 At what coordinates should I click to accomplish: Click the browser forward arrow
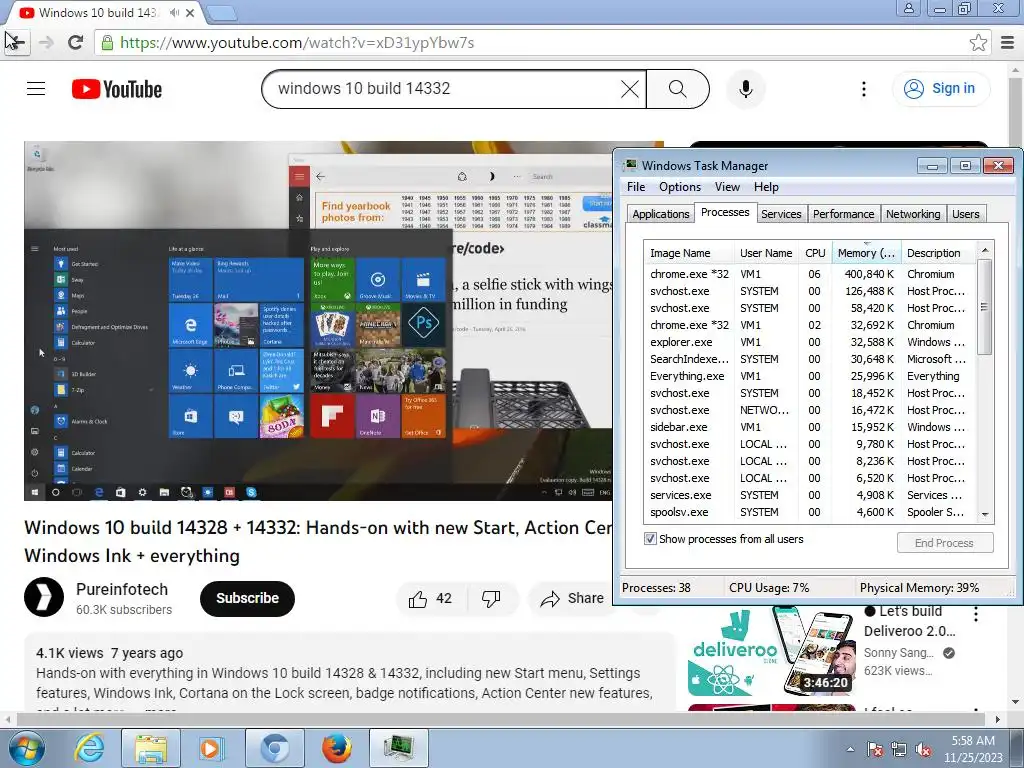click(46, 43)
